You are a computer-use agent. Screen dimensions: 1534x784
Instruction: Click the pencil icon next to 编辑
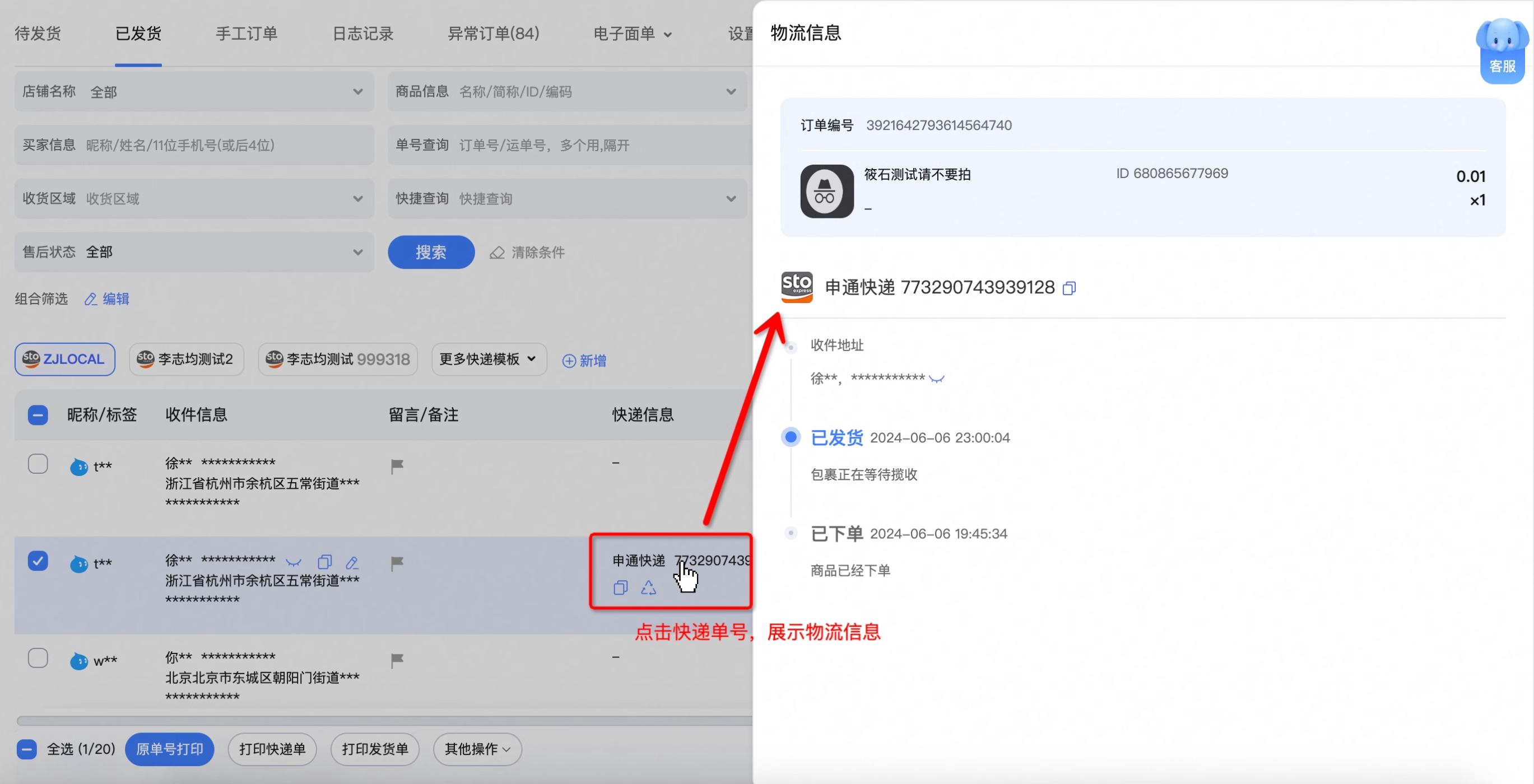[x=91, y=299]
